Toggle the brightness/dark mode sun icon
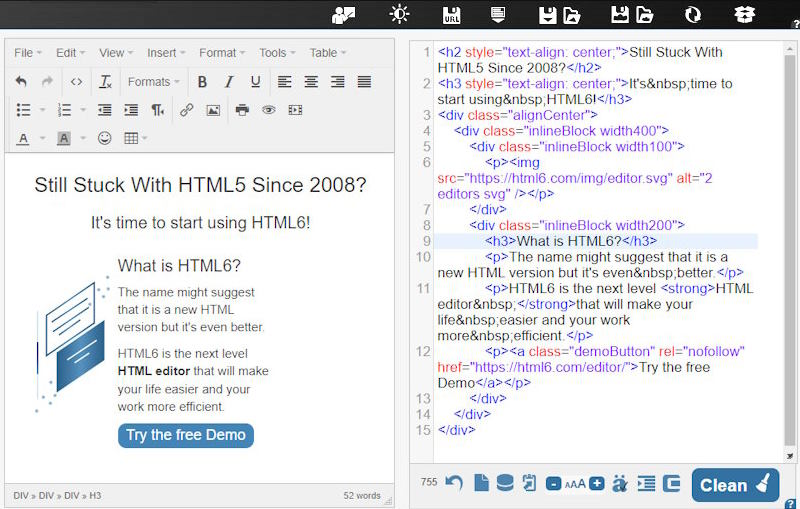 click(399, 14)
